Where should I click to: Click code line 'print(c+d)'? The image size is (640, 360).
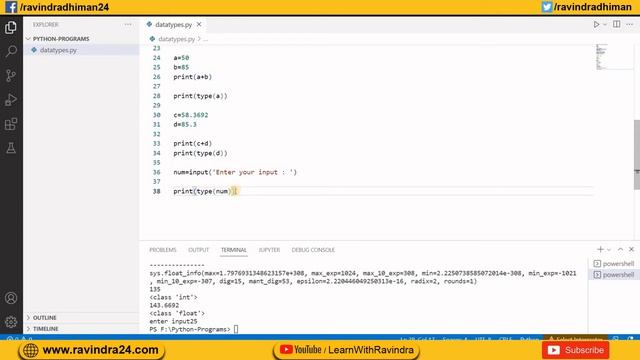[192, 144]
